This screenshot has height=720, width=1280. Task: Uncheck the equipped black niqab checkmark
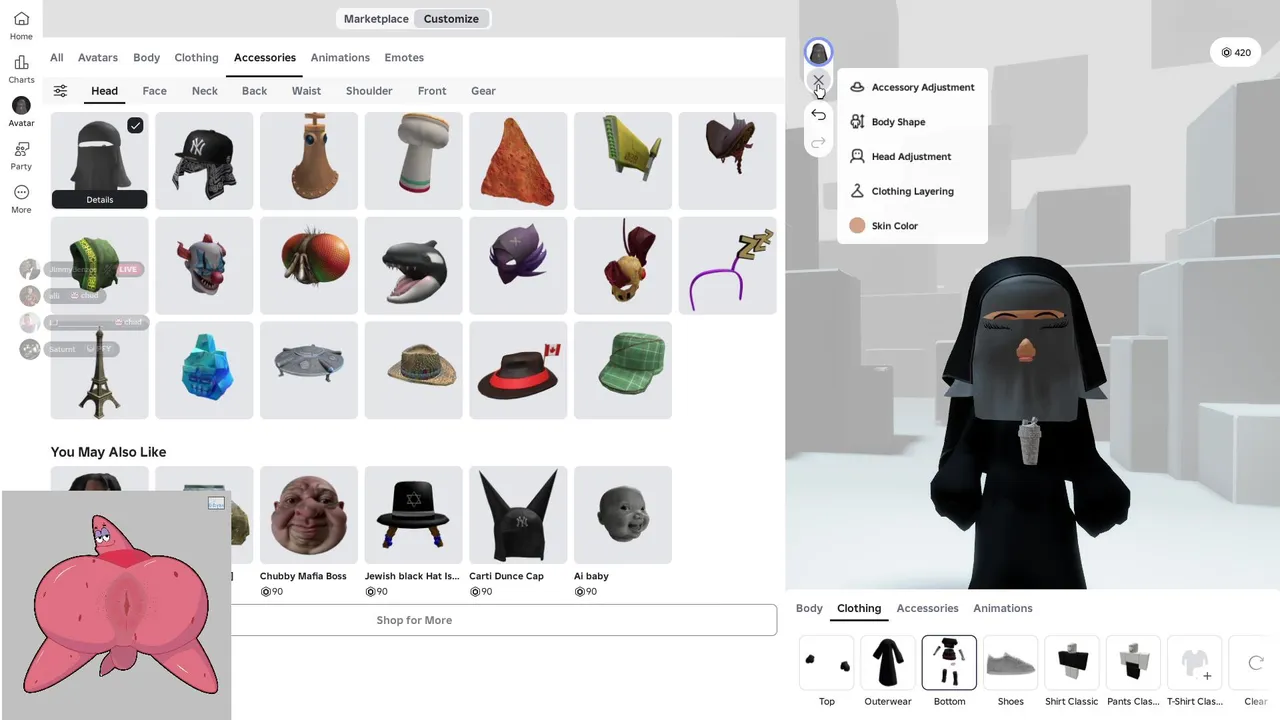pyautogui.click(x=135, y=125)
